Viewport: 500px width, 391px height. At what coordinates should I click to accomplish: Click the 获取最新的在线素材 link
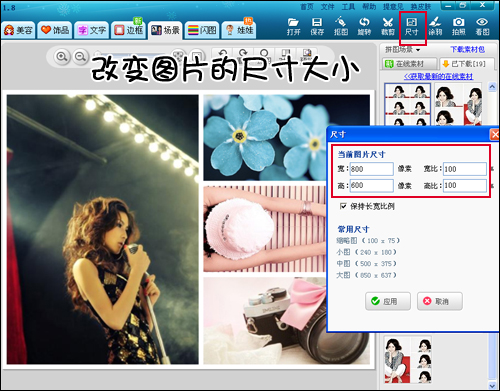(x=438, y=77)
